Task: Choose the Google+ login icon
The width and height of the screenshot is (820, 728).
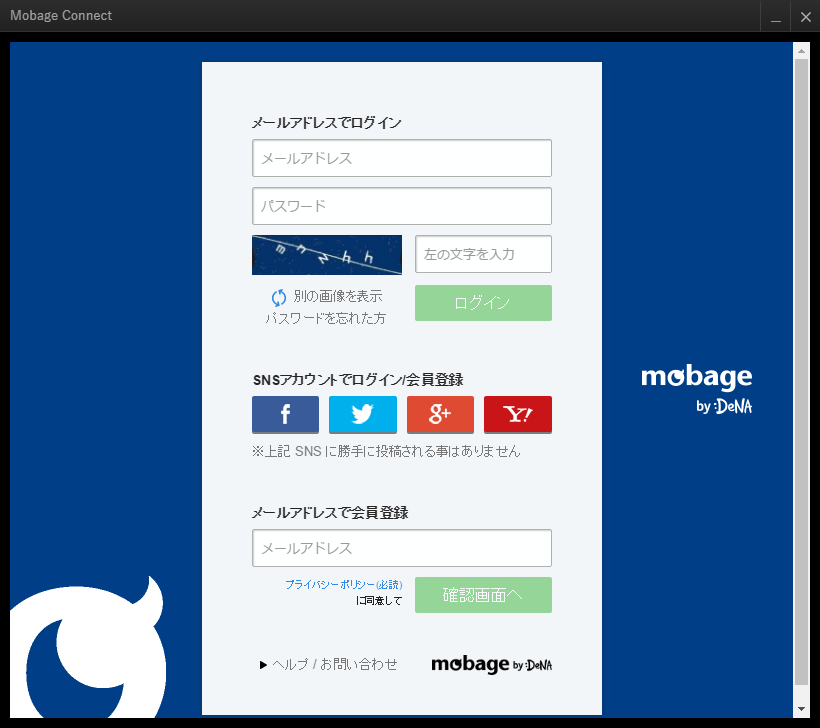Action: 440,414
